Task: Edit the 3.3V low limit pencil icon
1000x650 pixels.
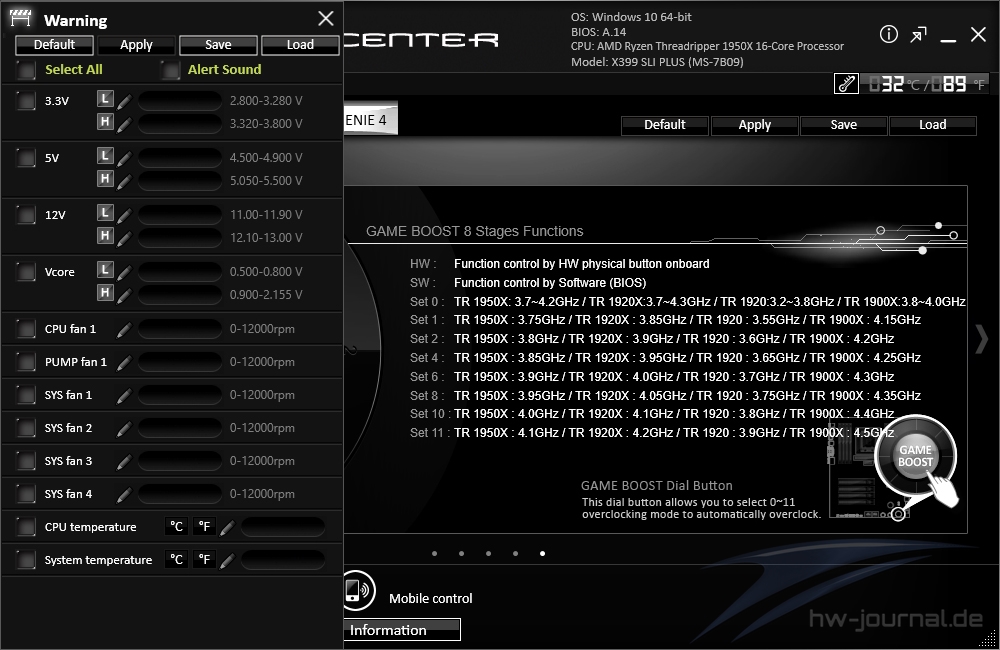Action: click(124, 101)
